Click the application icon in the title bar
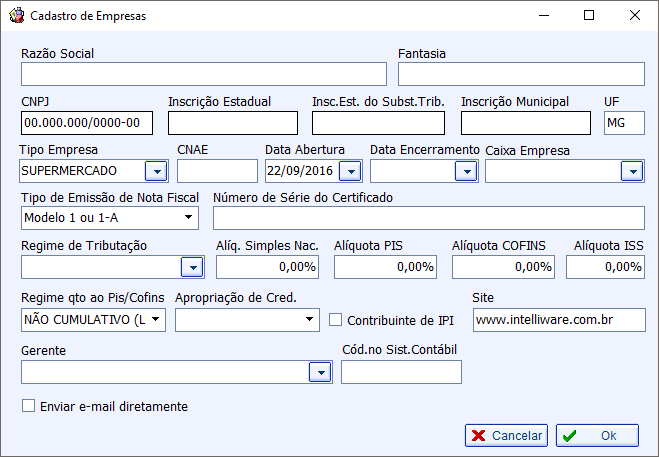Screen dimensions: 659x457 [17, 16]
